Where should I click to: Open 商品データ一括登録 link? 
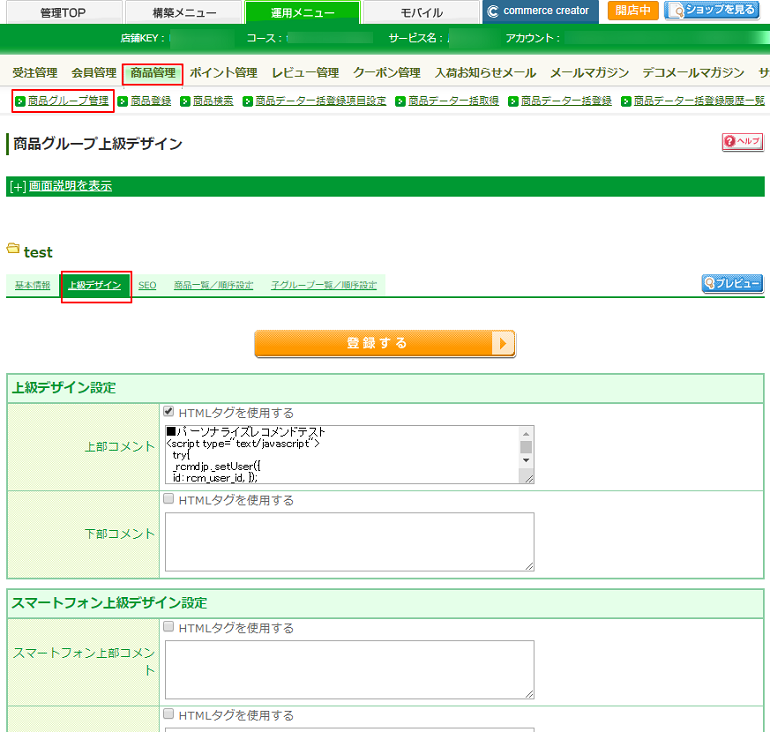click(x=566, y=101)
